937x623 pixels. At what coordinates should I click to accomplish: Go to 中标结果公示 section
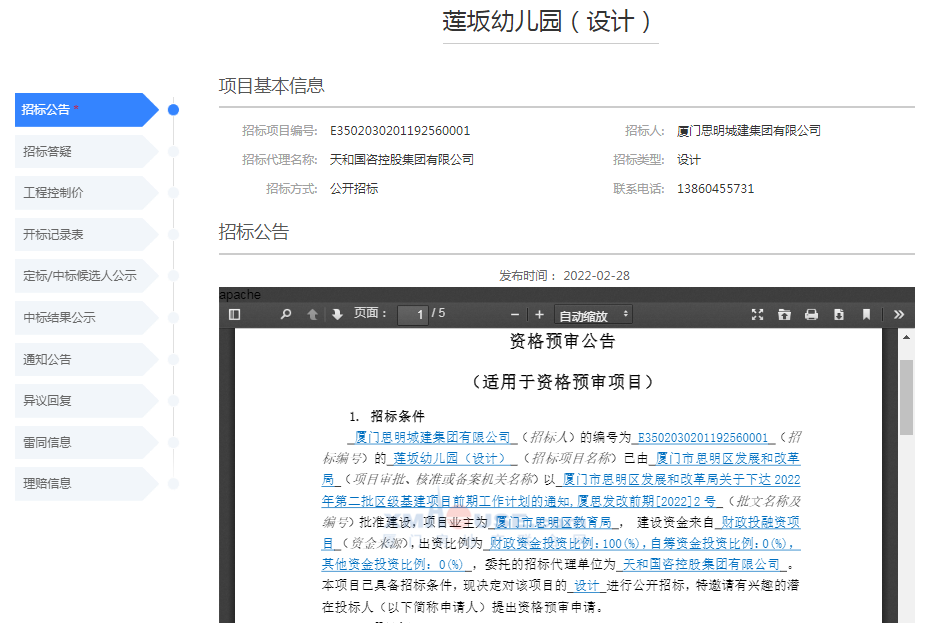click(x=80, y=318)
